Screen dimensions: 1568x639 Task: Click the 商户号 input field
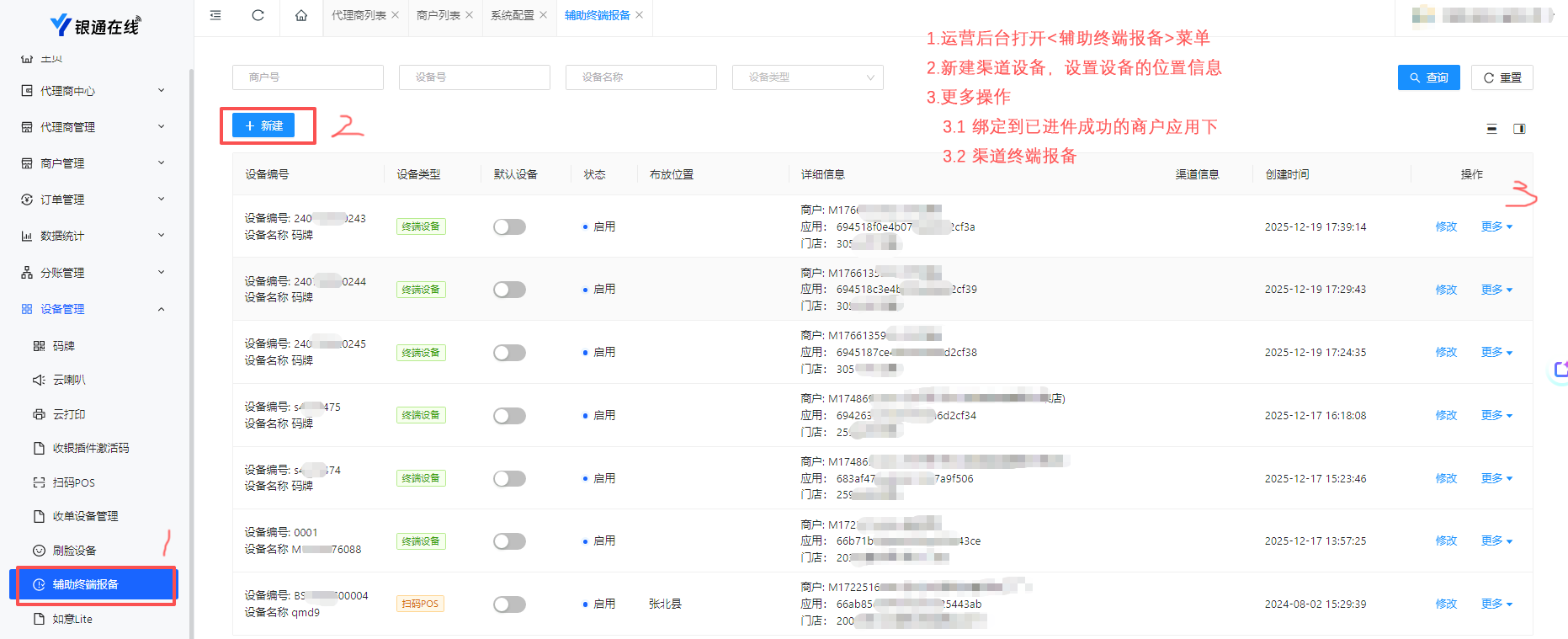(x=307, y=77)
